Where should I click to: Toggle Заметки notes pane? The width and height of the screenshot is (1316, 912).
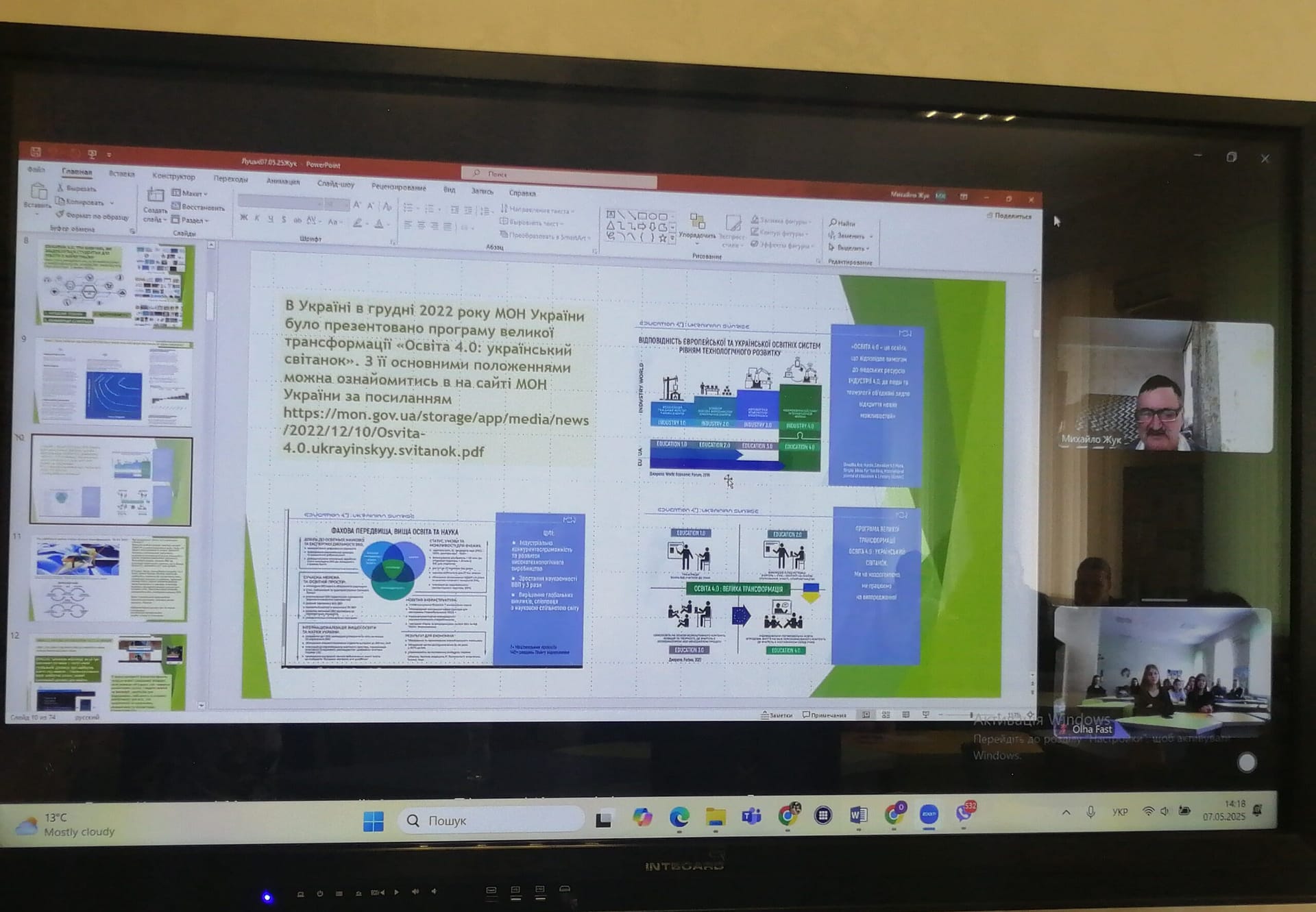coord(776,715)
